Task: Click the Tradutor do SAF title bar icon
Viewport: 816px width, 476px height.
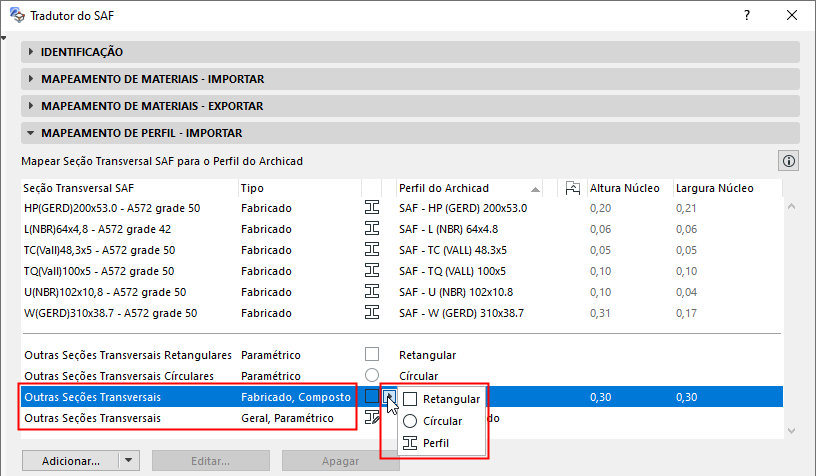Action: coord(17,15)
